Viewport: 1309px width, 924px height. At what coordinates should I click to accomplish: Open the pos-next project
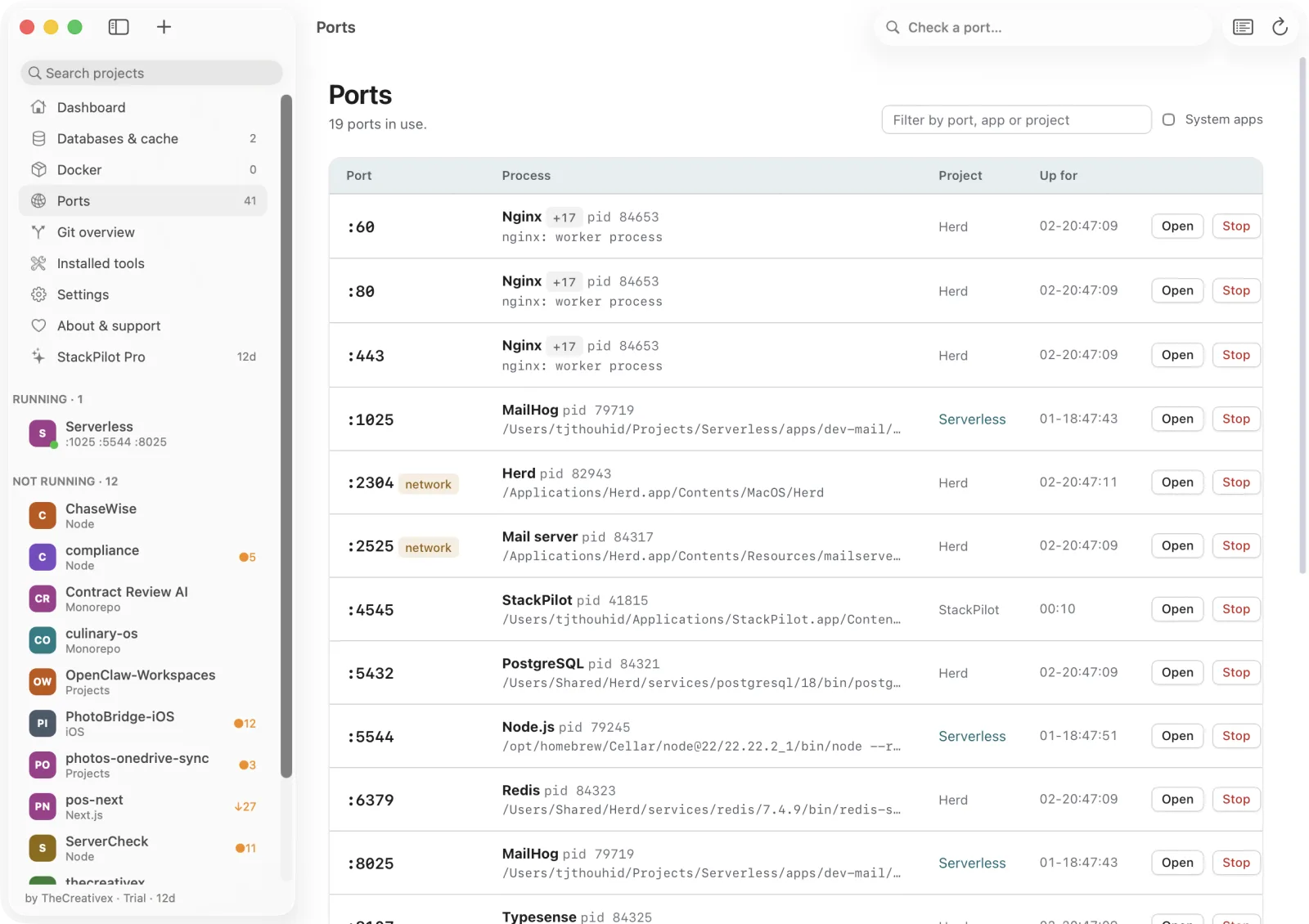coord(143,807)
